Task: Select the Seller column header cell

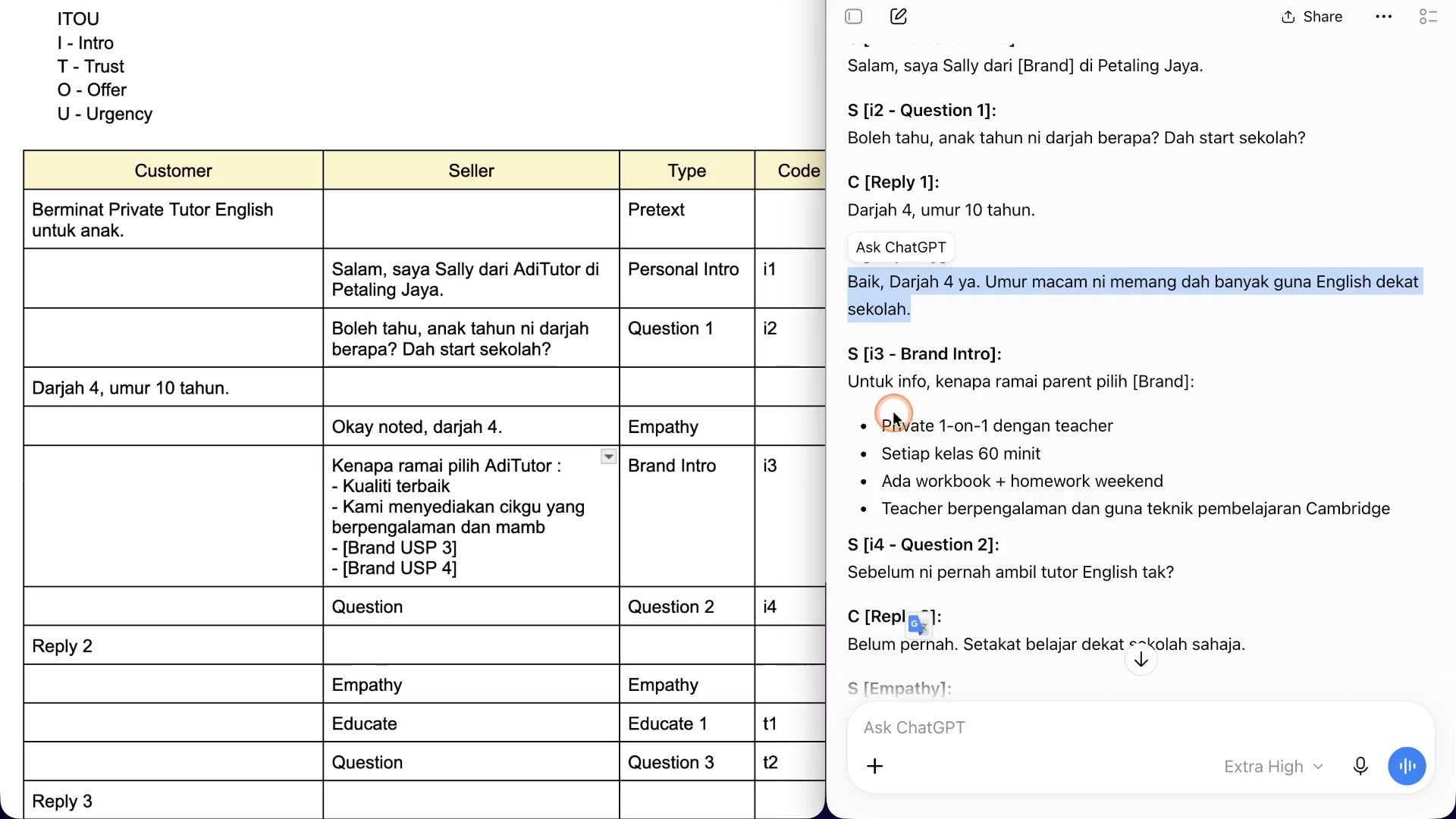Action: pyautogui.click(x=471, y=171)
